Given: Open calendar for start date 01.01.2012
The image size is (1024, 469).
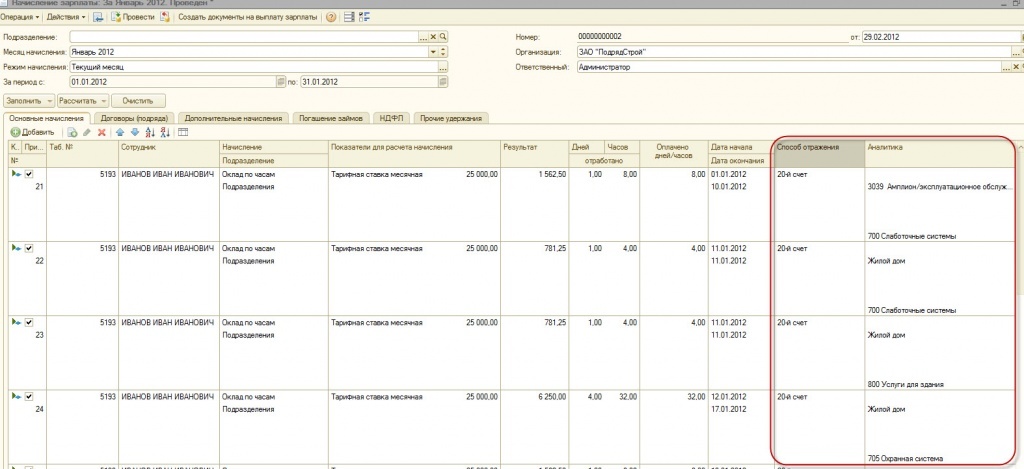Looking at the screenshot, I should (281, 82).
